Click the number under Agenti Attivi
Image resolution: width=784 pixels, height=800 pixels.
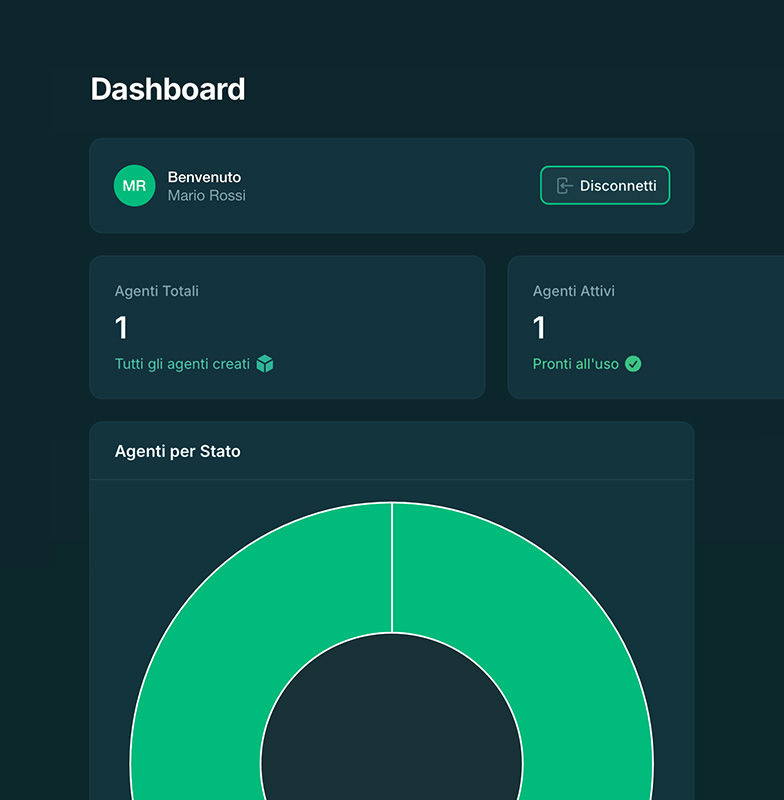click(x=539, y=328)
